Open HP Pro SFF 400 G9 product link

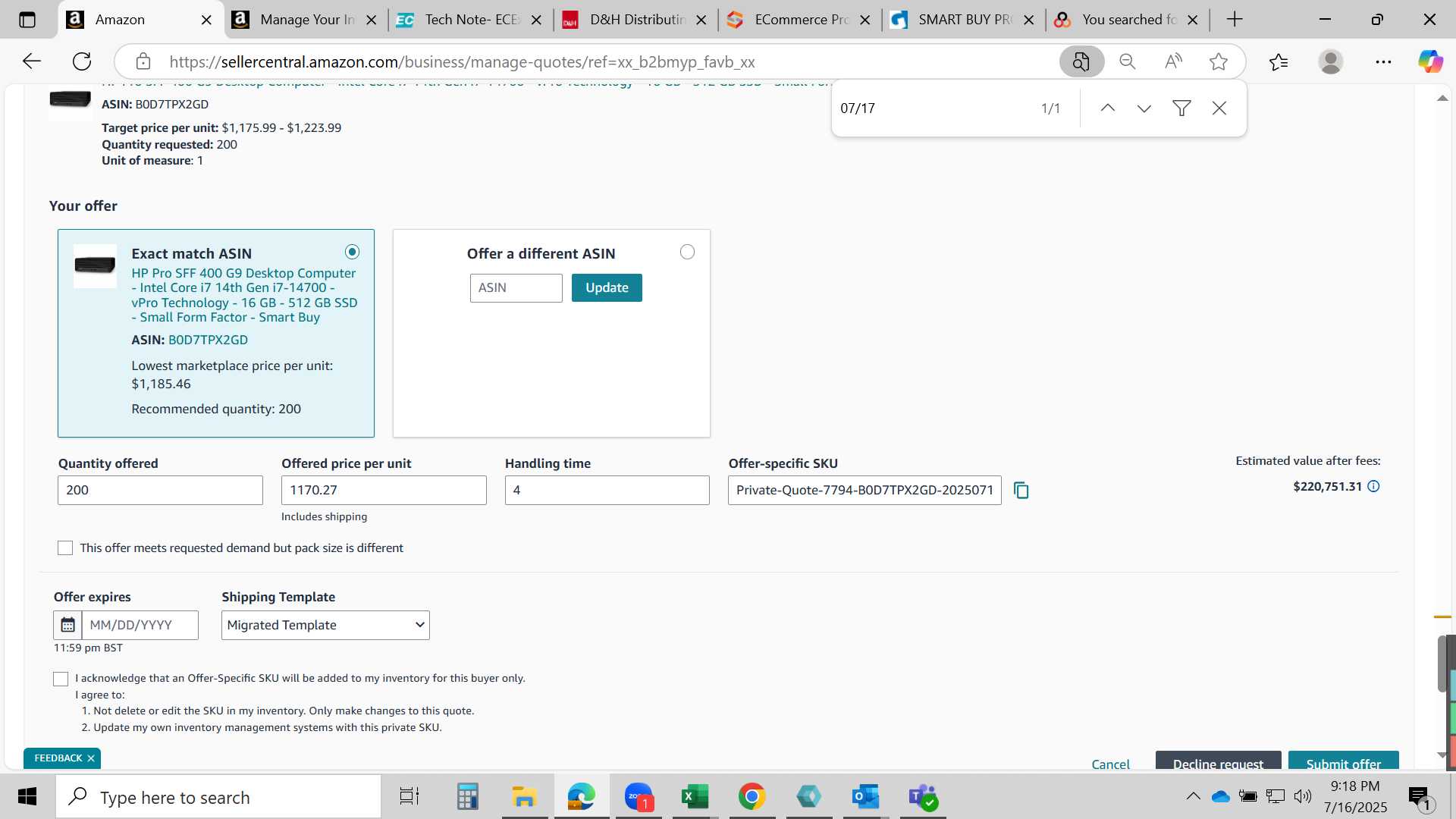tap(244, 295)
